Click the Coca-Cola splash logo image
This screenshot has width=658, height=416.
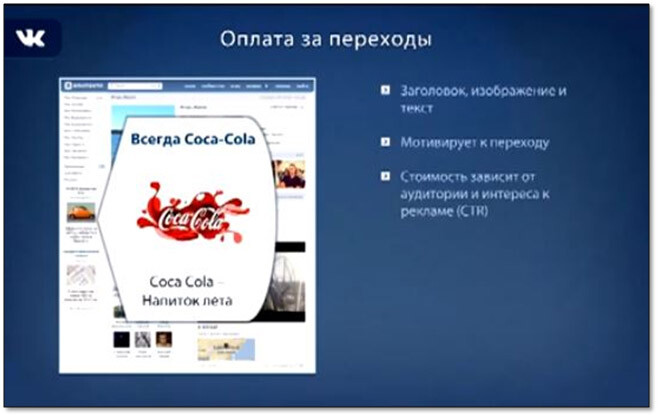(x=193, y=212)
